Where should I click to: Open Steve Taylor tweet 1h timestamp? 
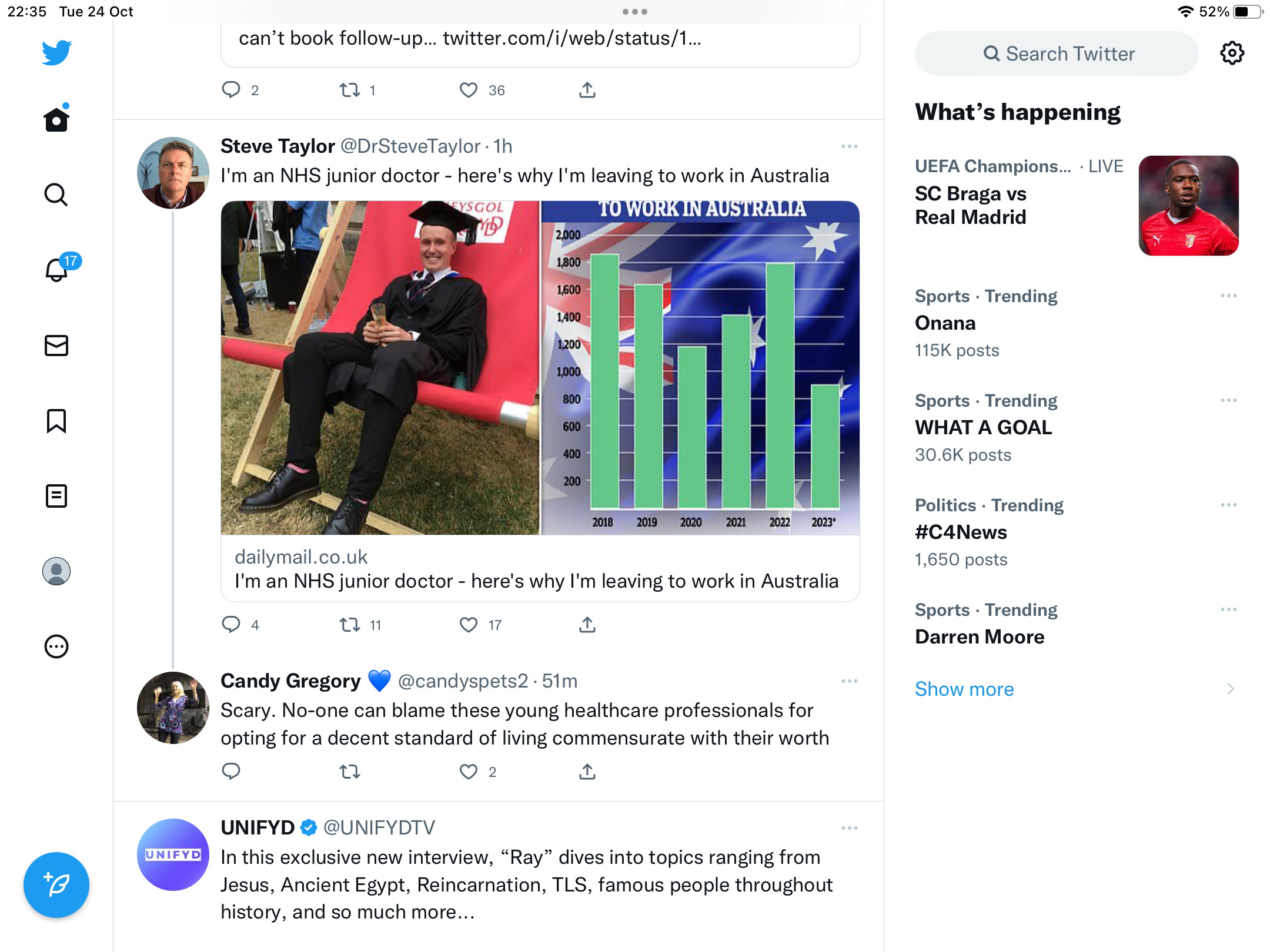click(503, 146)
